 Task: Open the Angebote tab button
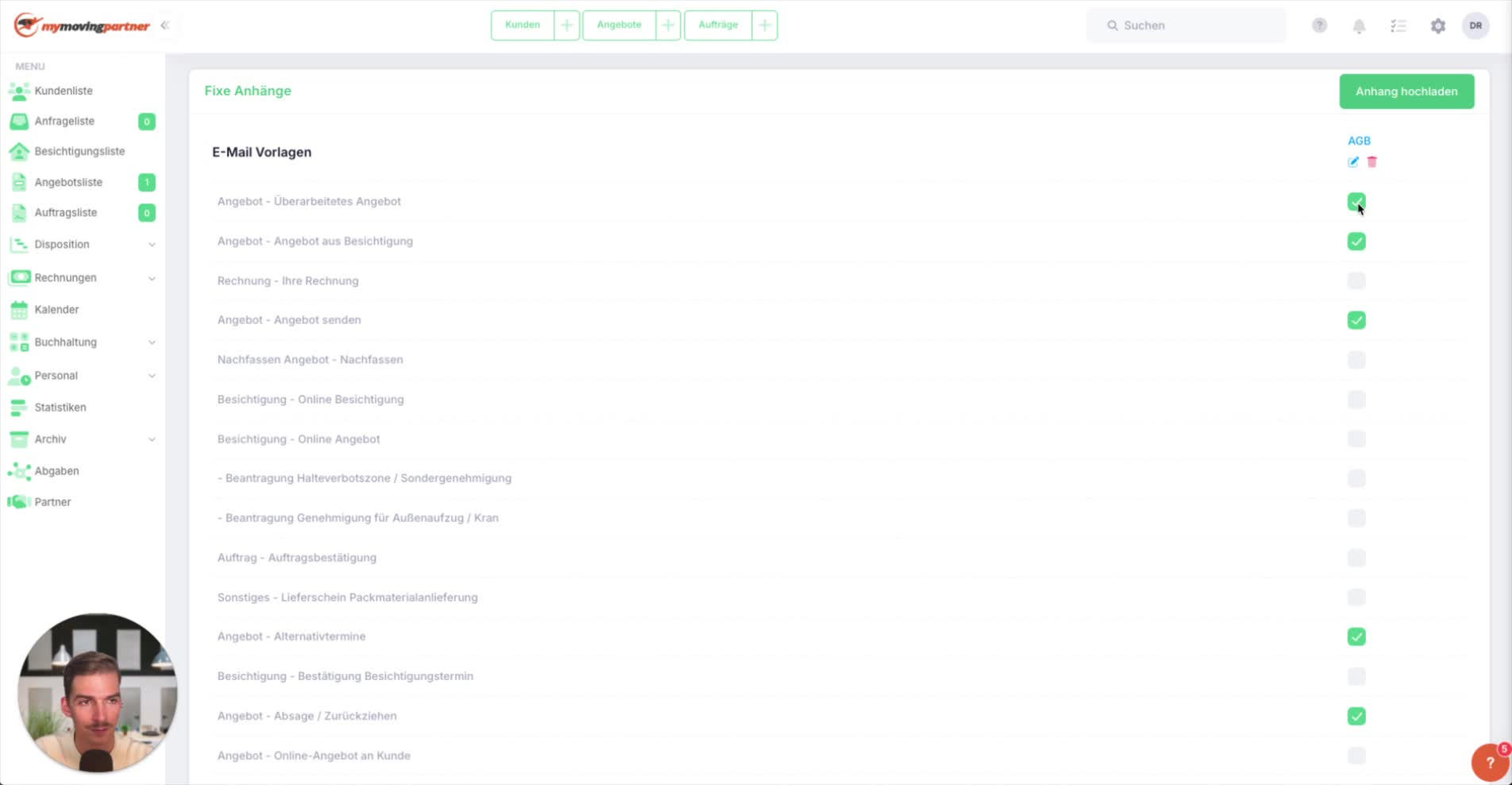(619, 25)
